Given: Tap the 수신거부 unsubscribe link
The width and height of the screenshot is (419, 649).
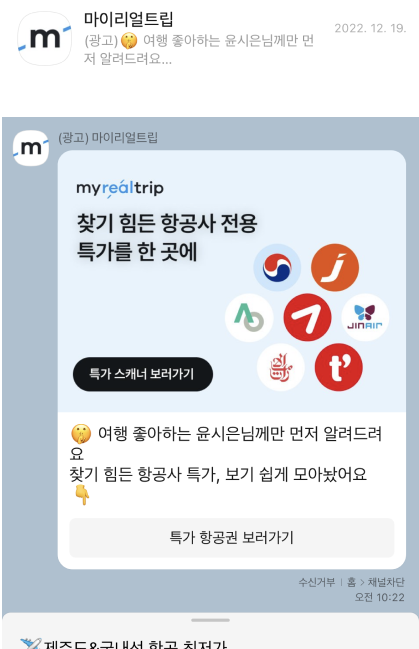Looking at the screenshot, I should [317, 582].
